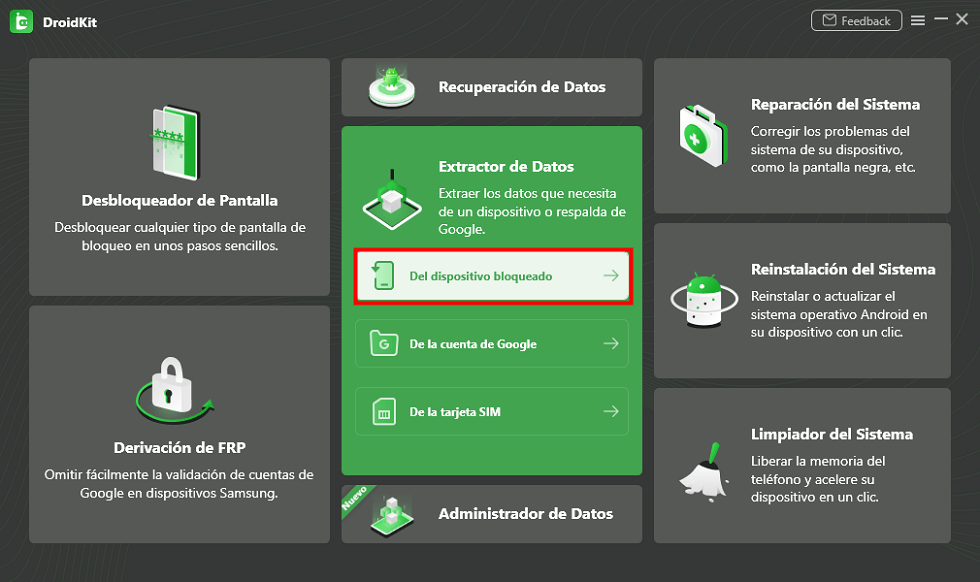Open the Administrador de Datos tile
980x582 pixels.
coord(492,514)
